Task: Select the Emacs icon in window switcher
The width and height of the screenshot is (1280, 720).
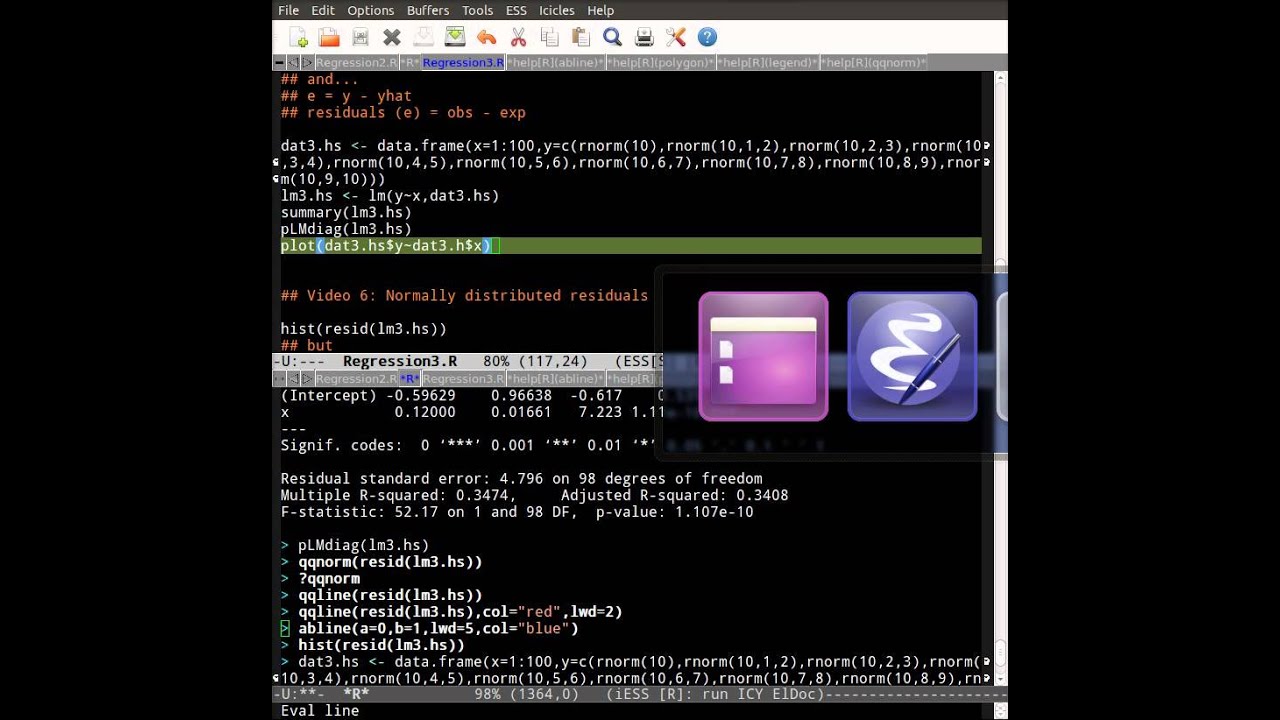Action: point(912,356)
